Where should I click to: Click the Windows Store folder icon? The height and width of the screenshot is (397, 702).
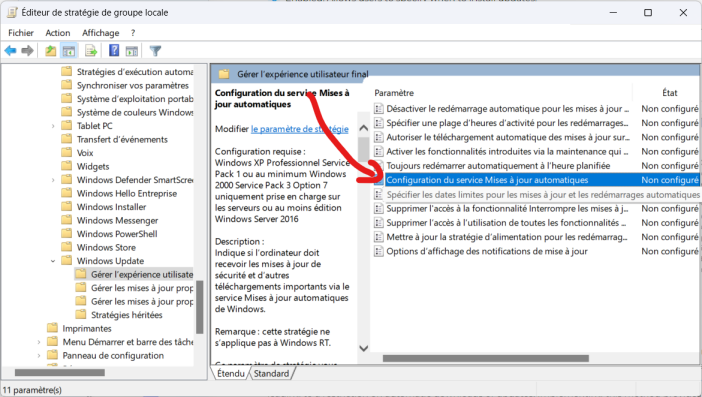pos(67,247)
